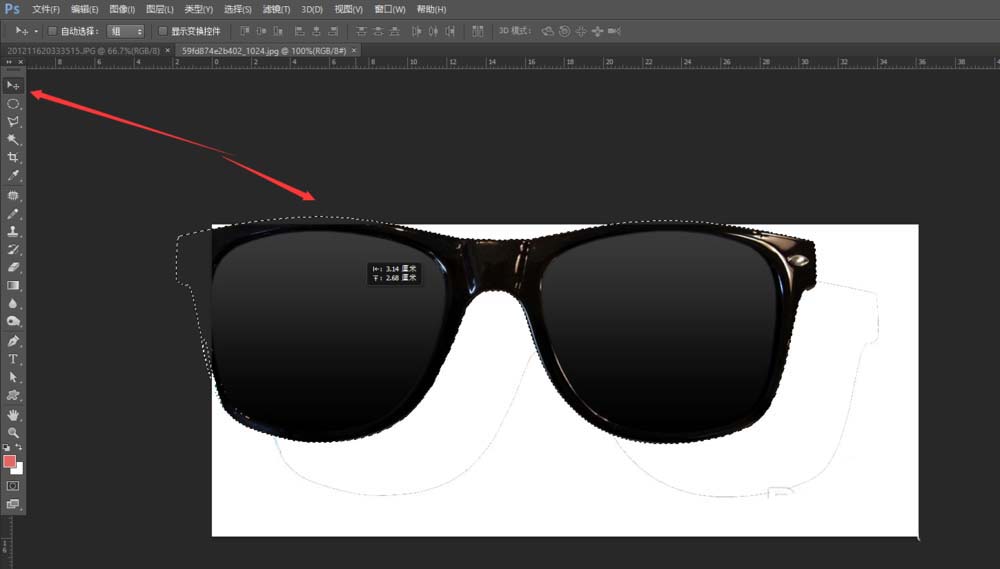Pick the Clone Stamp tool
The image size is (1000, 569).
pos(14,231)
